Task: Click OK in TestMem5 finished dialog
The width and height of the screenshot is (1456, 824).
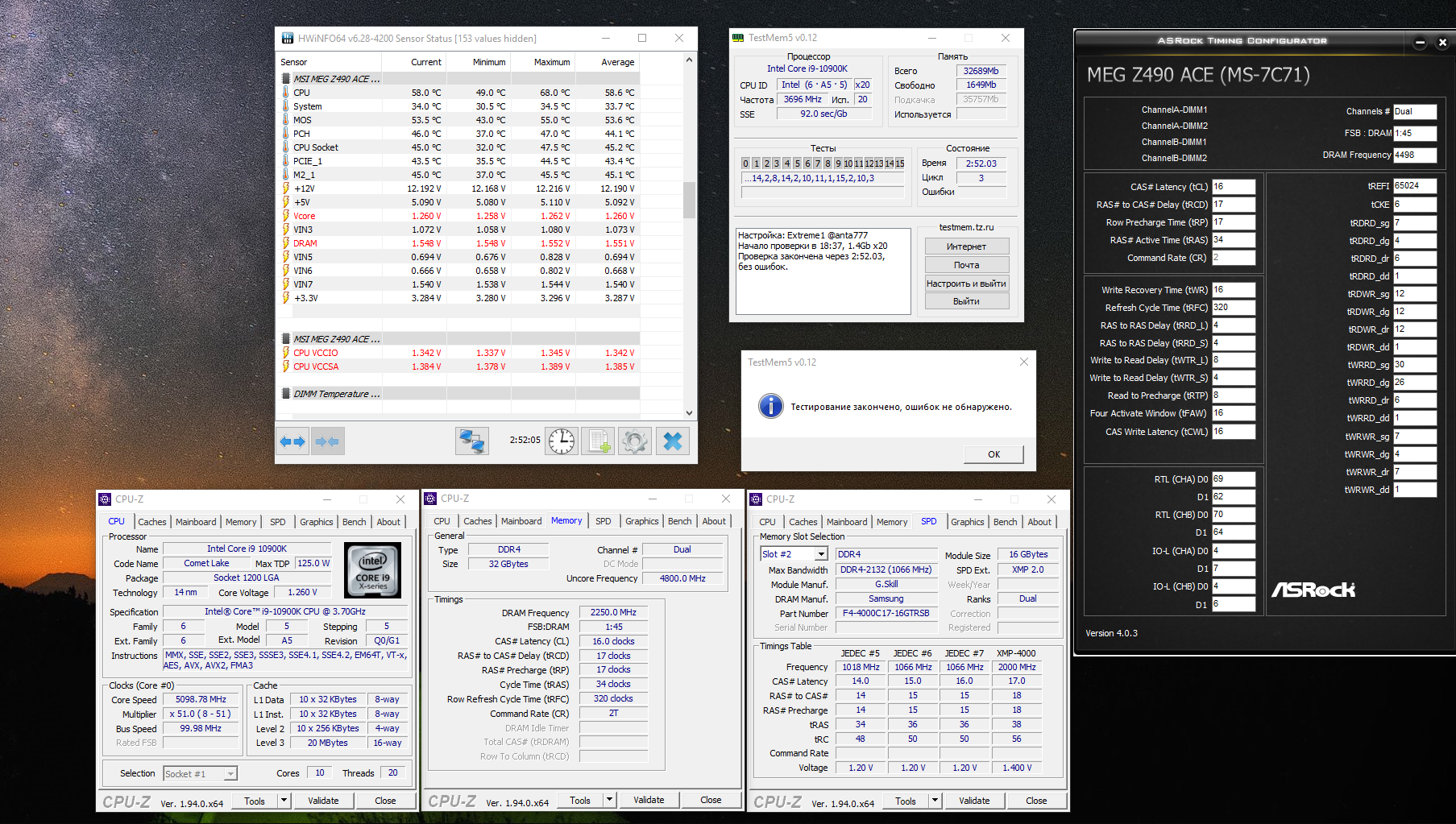Action: [993, 454]
